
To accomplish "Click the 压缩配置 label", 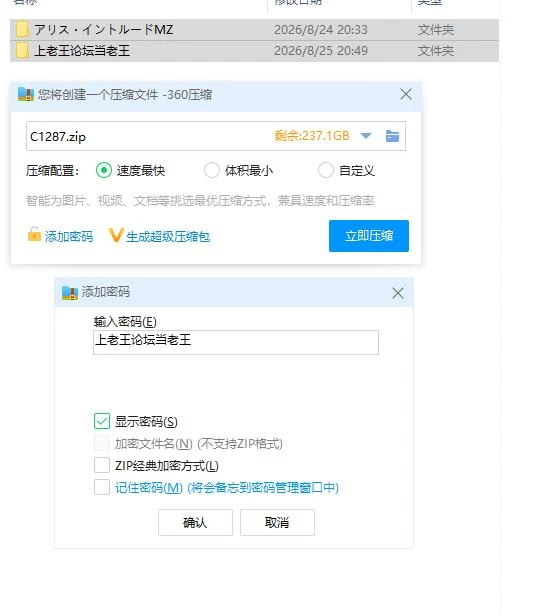I will tap(53, 170).
